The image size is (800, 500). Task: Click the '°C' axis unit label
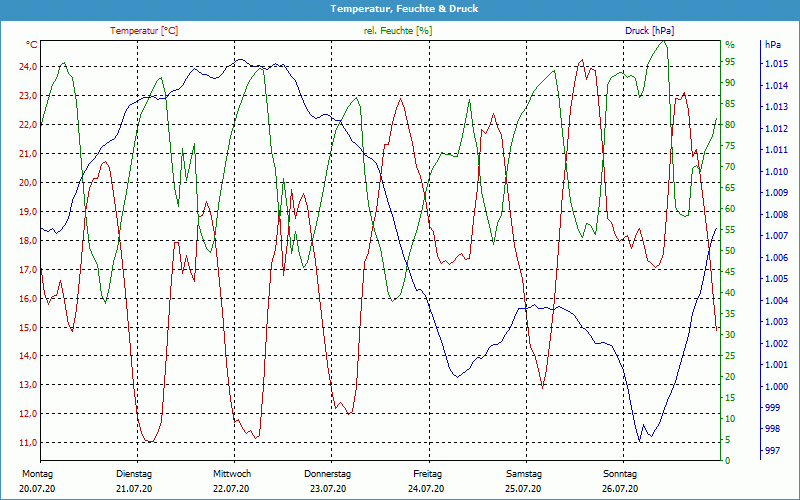click(x=32, y=45)
